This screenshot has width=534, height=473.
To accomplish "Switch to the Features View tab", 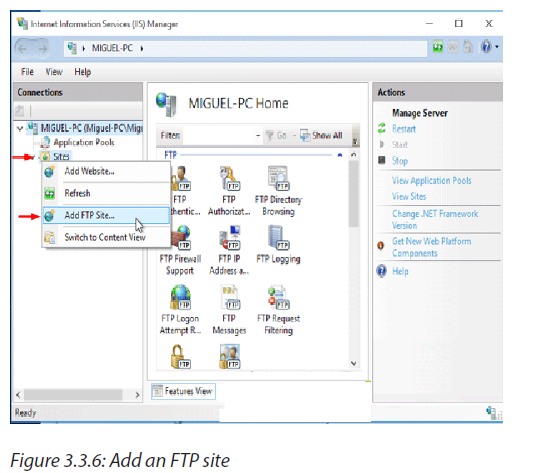I will coord(184,391).
